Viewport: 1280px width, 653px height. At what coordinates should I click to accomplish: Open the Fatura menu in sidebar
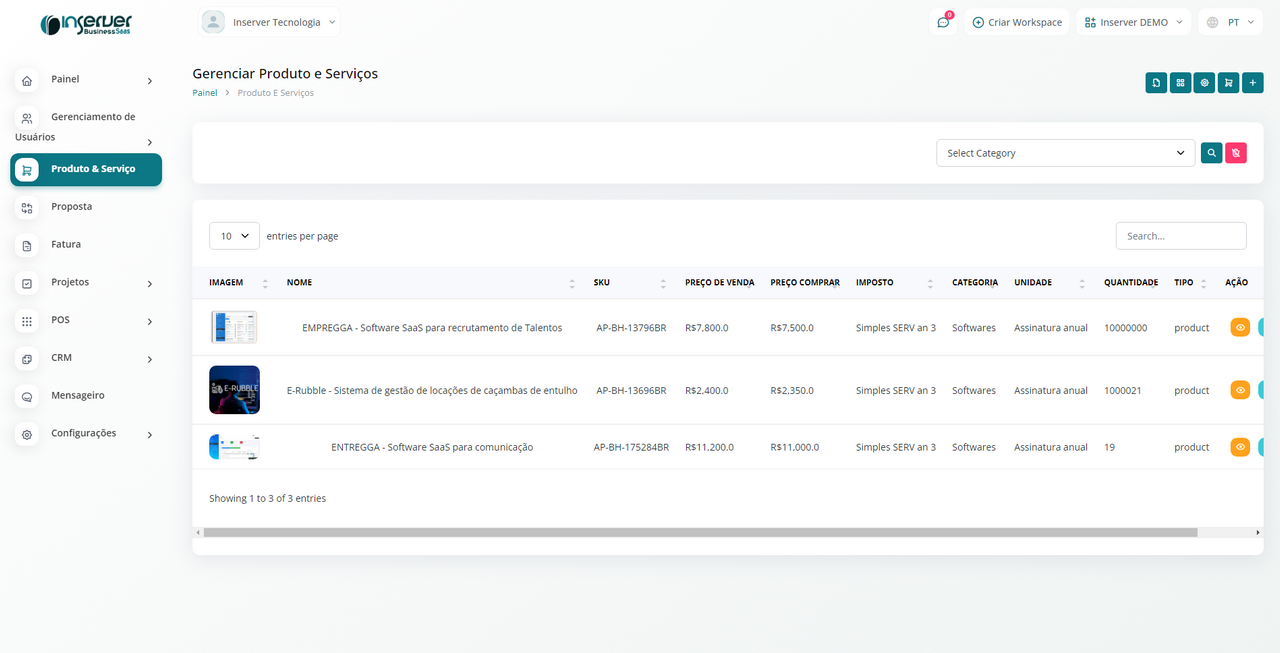(66, 244)
